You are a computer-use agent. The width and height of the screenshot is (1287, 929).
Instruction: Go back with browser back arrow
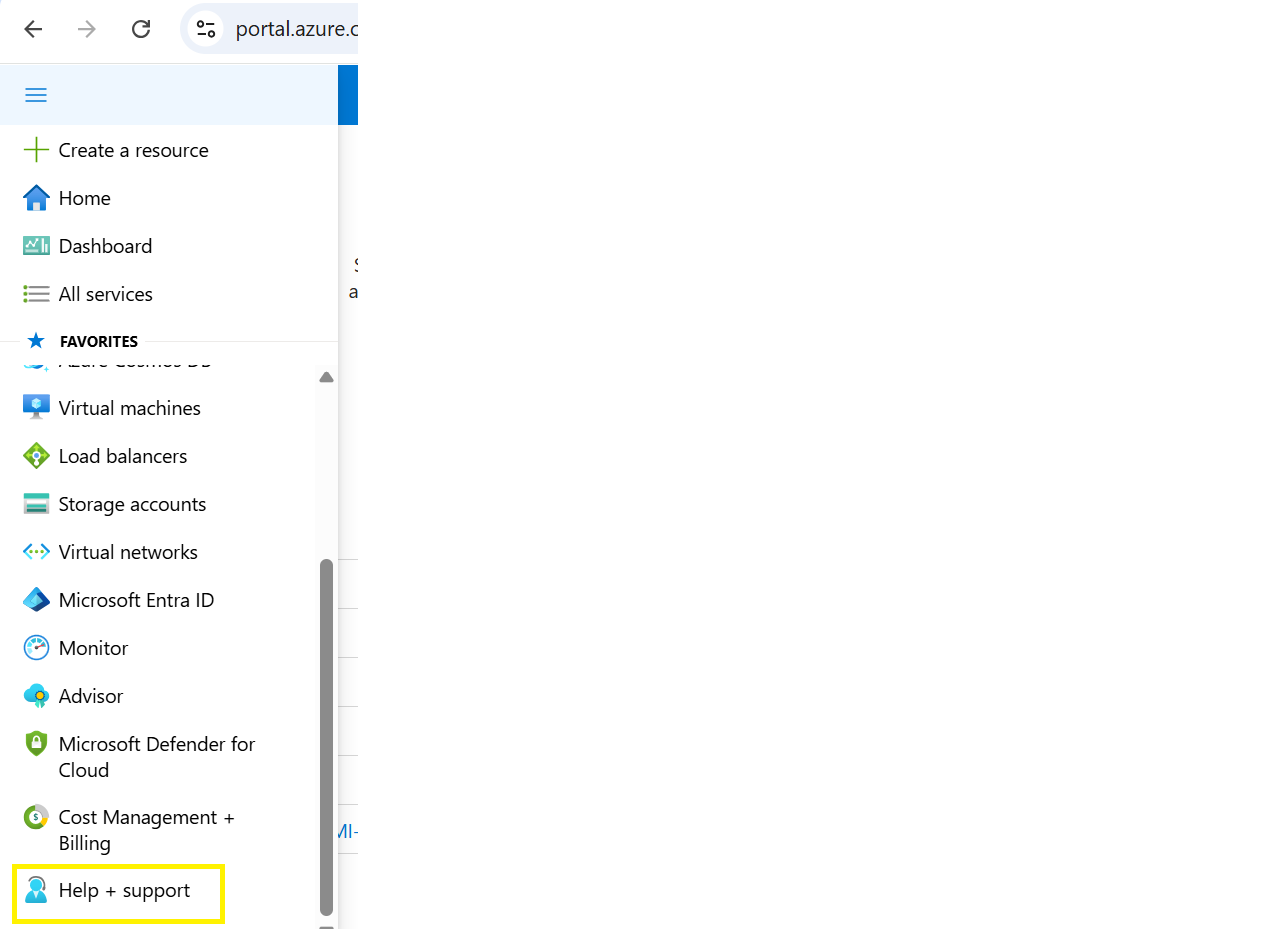33,29
